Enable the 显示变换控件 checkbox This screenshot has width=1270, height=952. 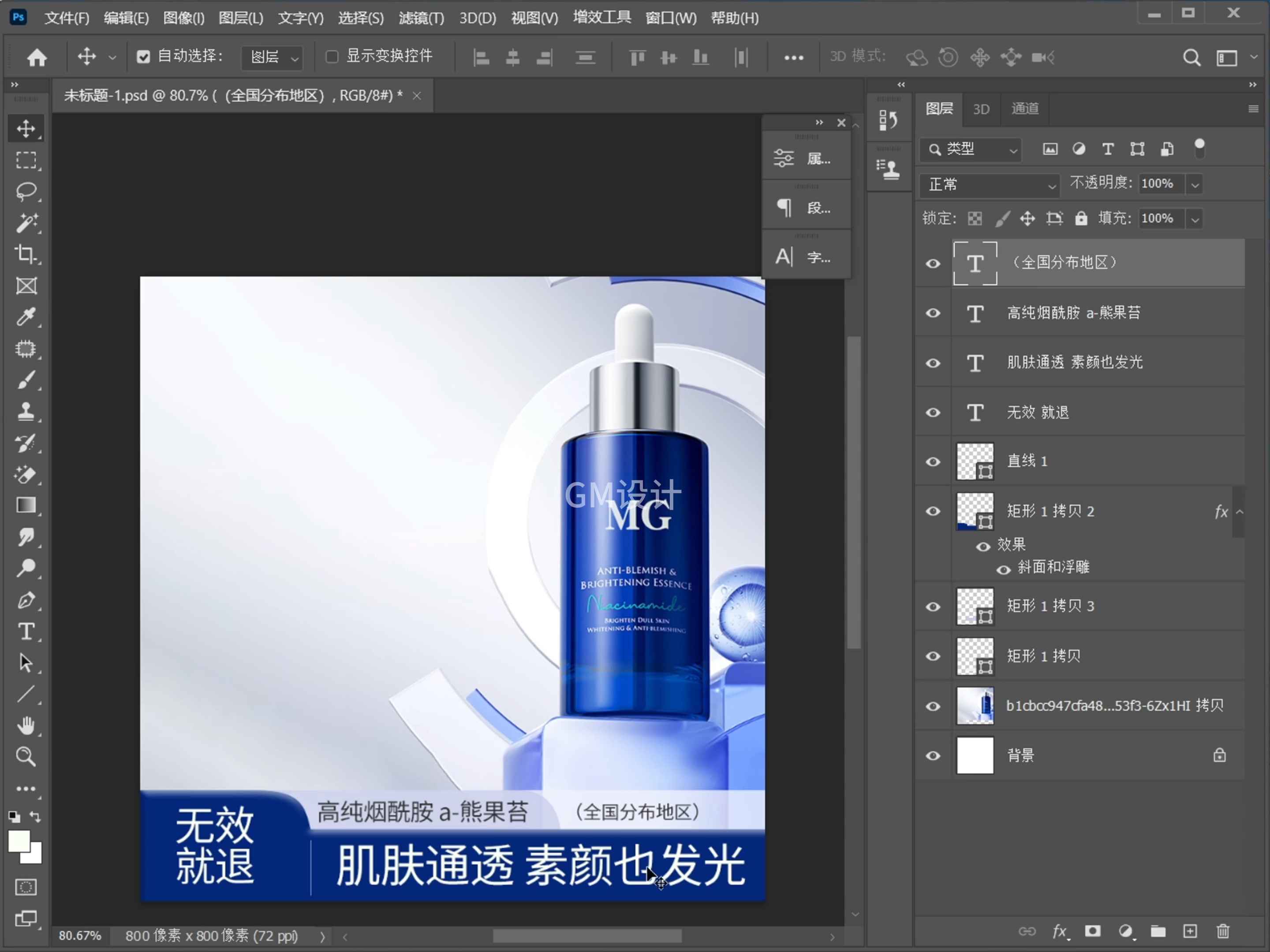point(332,56)
